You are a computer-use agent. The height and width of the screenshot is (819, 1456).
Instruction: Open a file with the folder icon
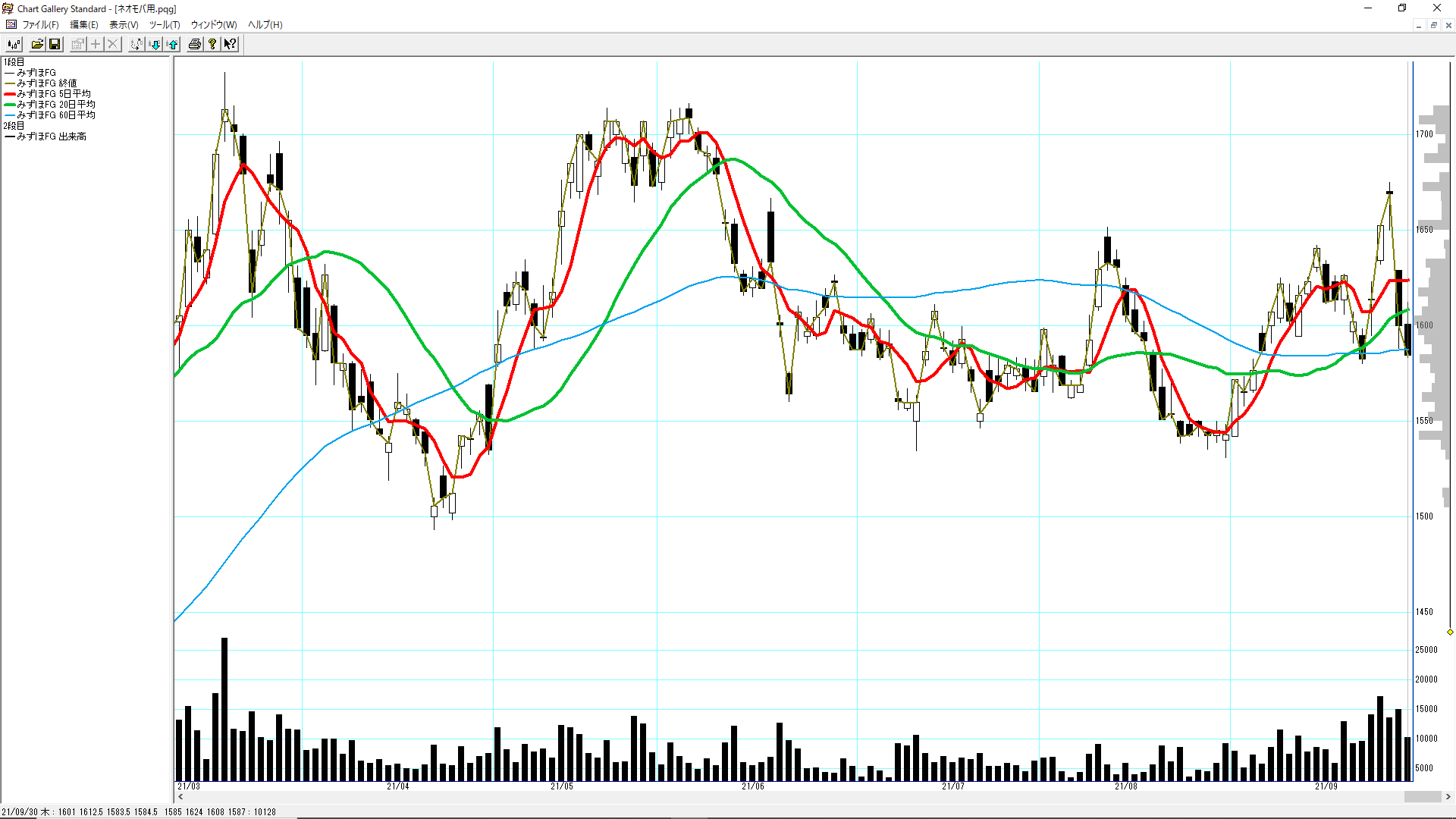tap(36, 44)
